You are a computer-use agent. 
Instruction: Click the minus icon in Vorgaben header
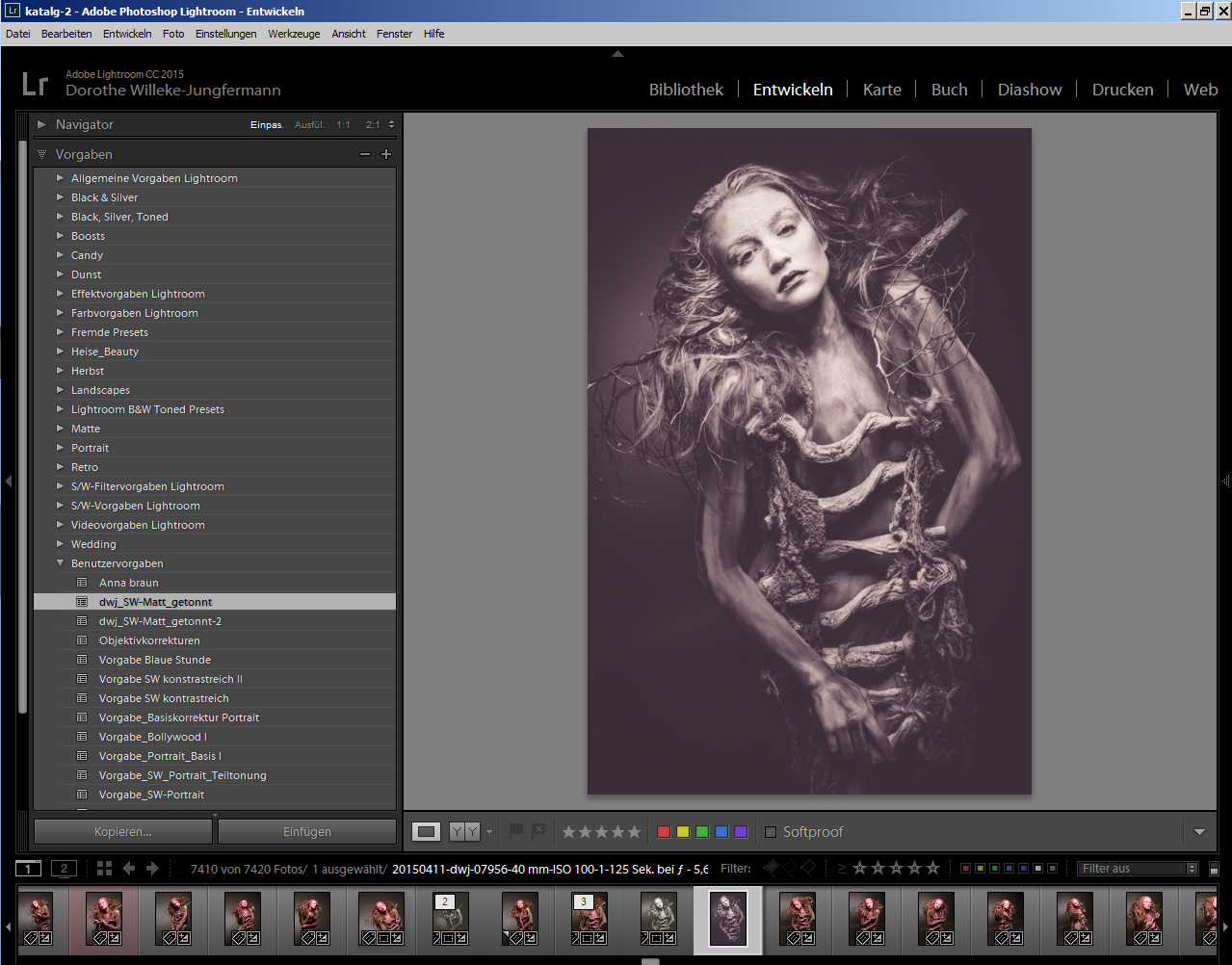(365, 154)
